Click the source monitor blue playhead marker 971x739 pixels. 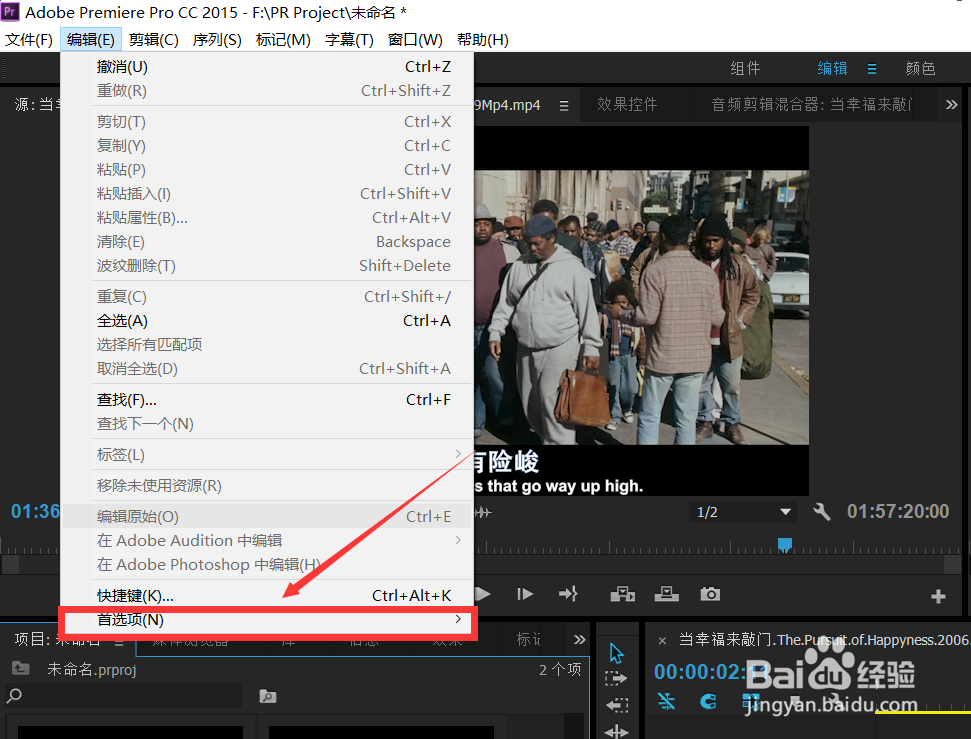coord(785,544)
